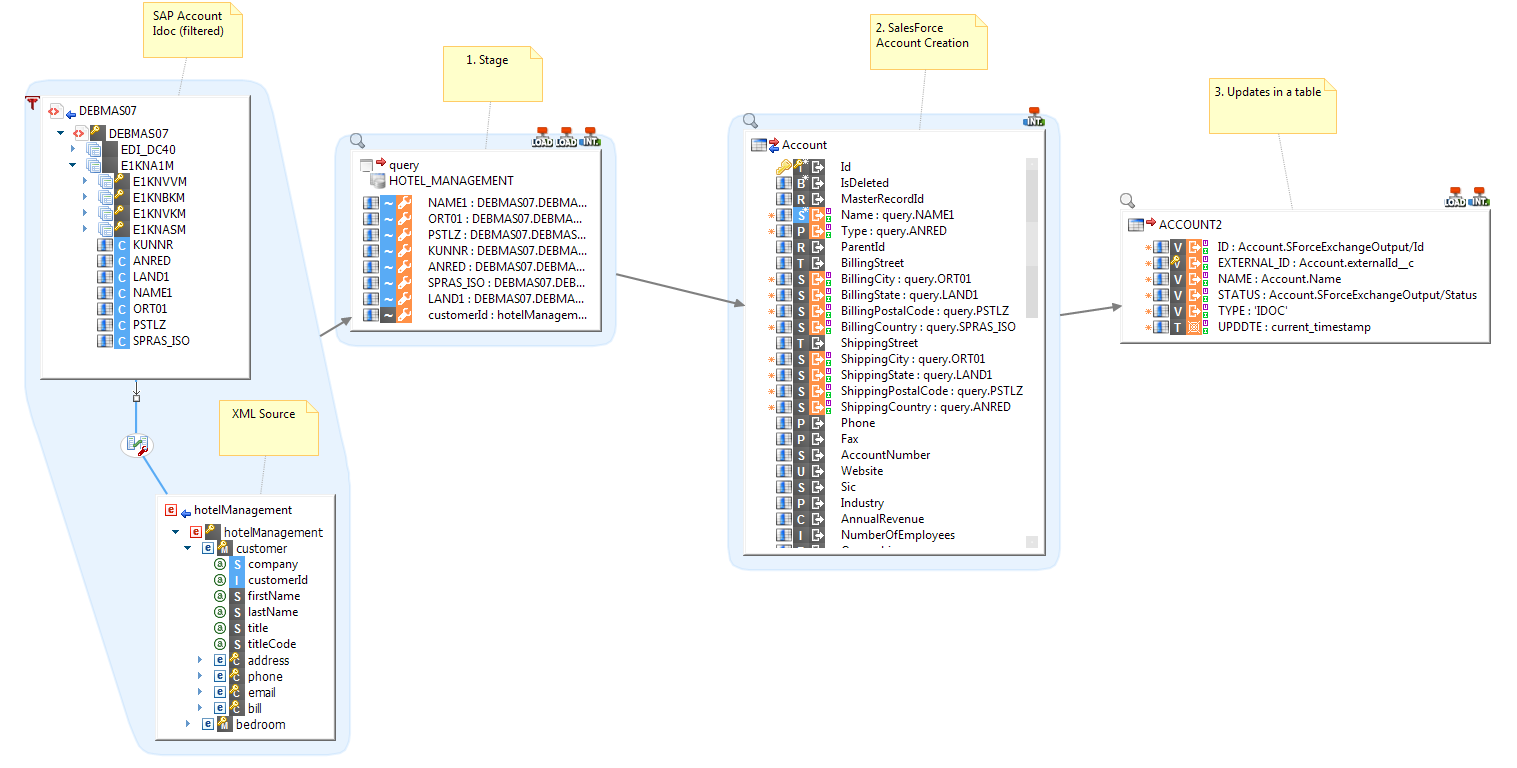Click the INT badge on the Account block
Viewport: 1517px width, 768px height.
click(1033, 117)
